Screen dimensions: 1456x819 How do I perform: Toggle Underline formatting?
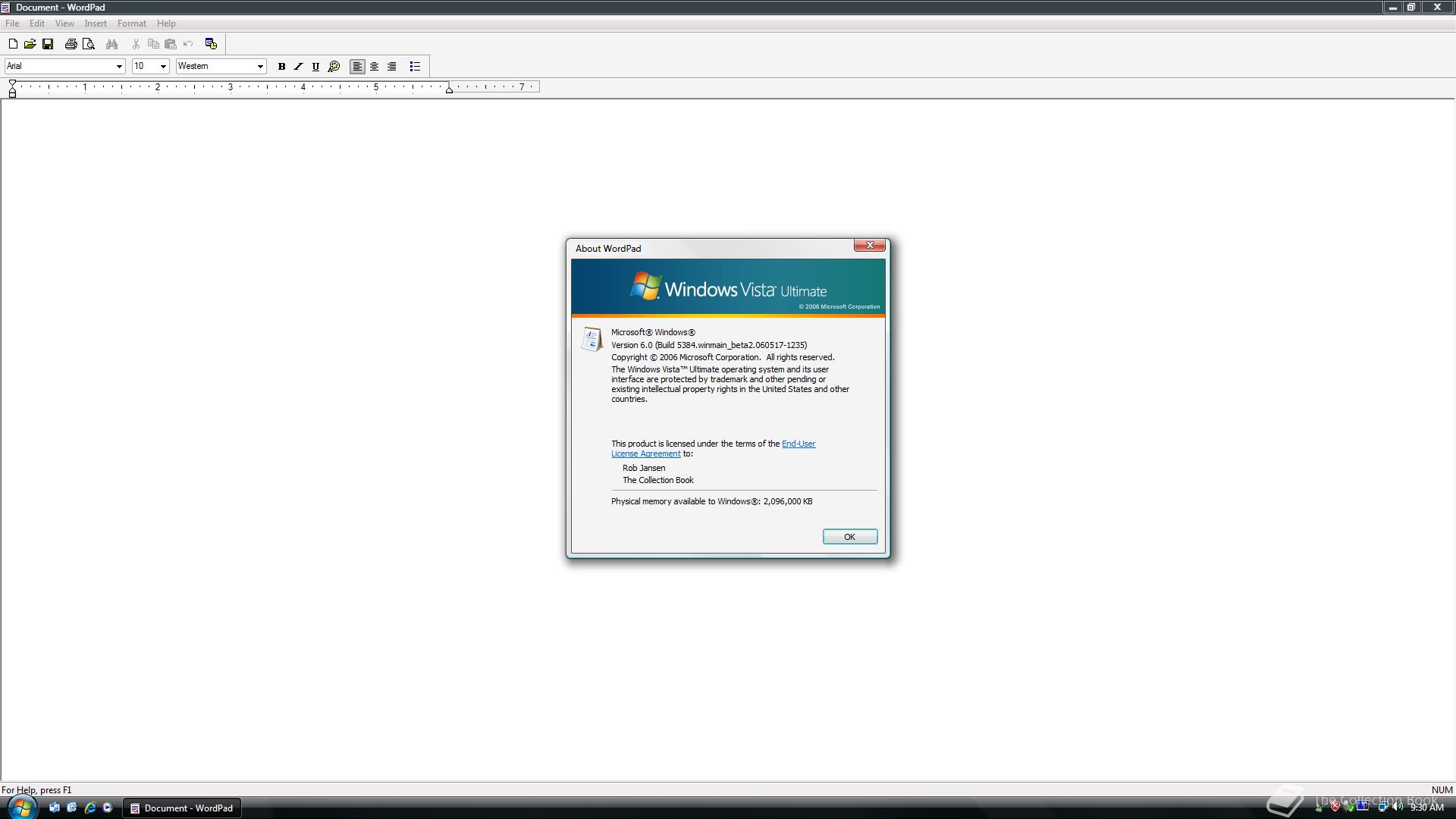tap(316, 67)
